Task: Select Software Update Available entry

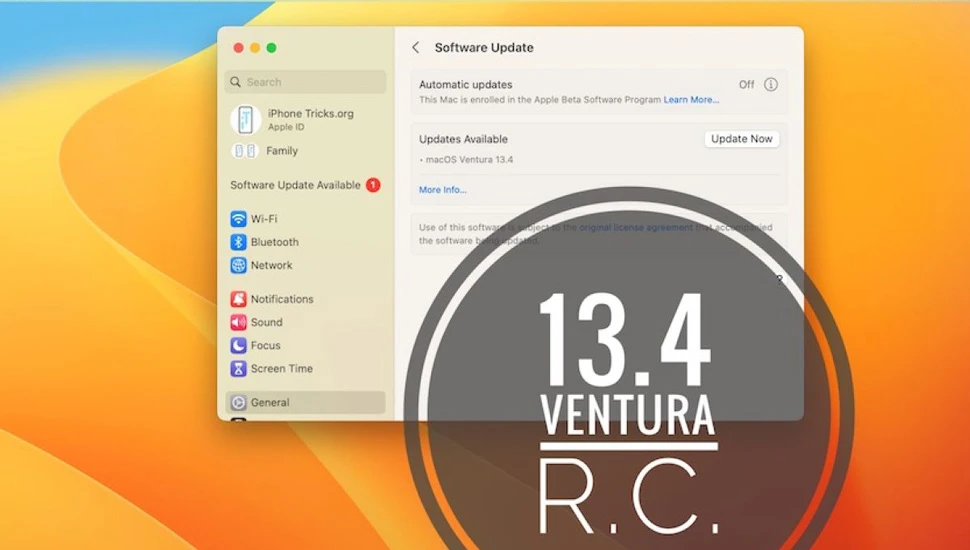Action: click(295, 185)
